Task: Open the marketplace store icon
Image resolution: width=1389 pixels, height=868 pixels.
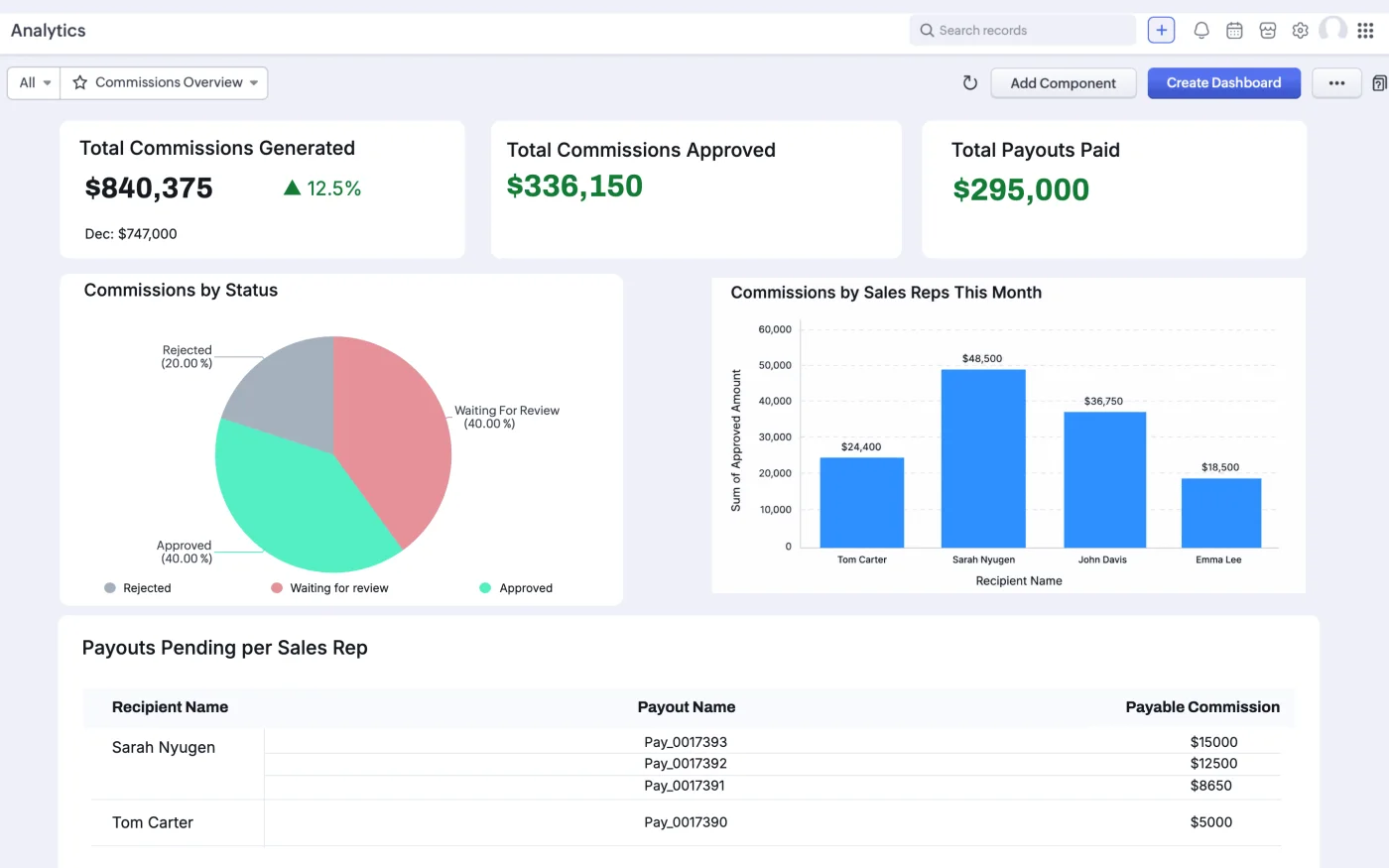Action: coord(1268,31)
